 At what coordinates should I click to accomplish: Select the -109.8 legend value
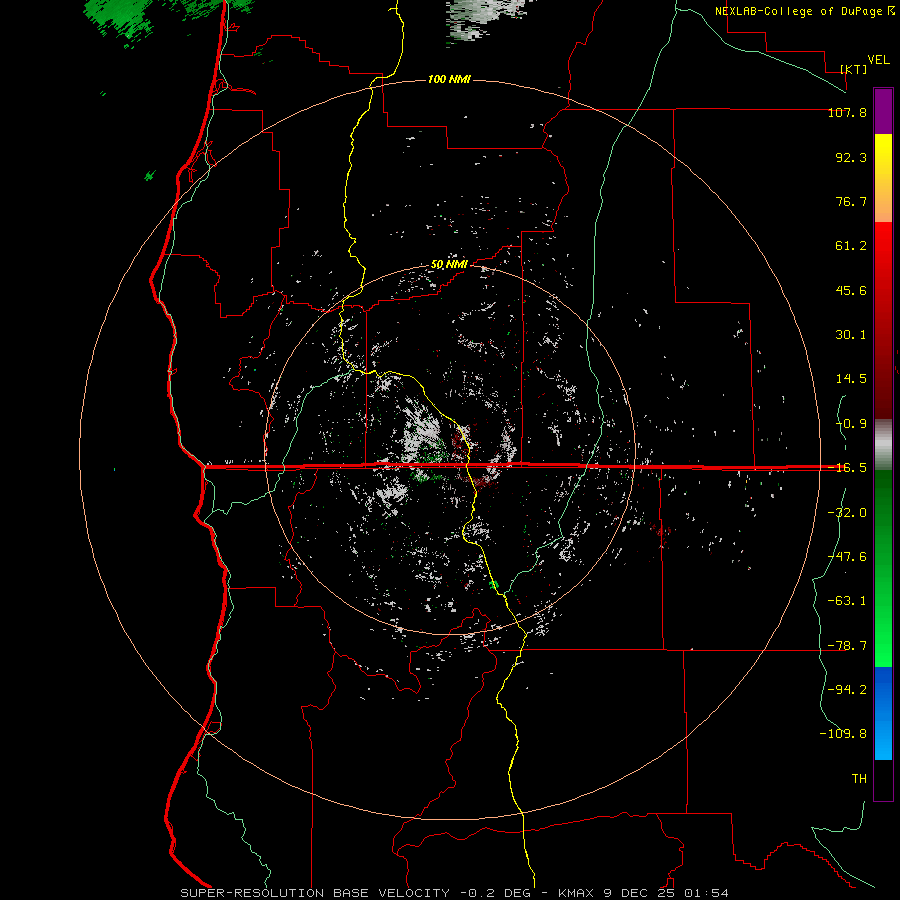843,734
